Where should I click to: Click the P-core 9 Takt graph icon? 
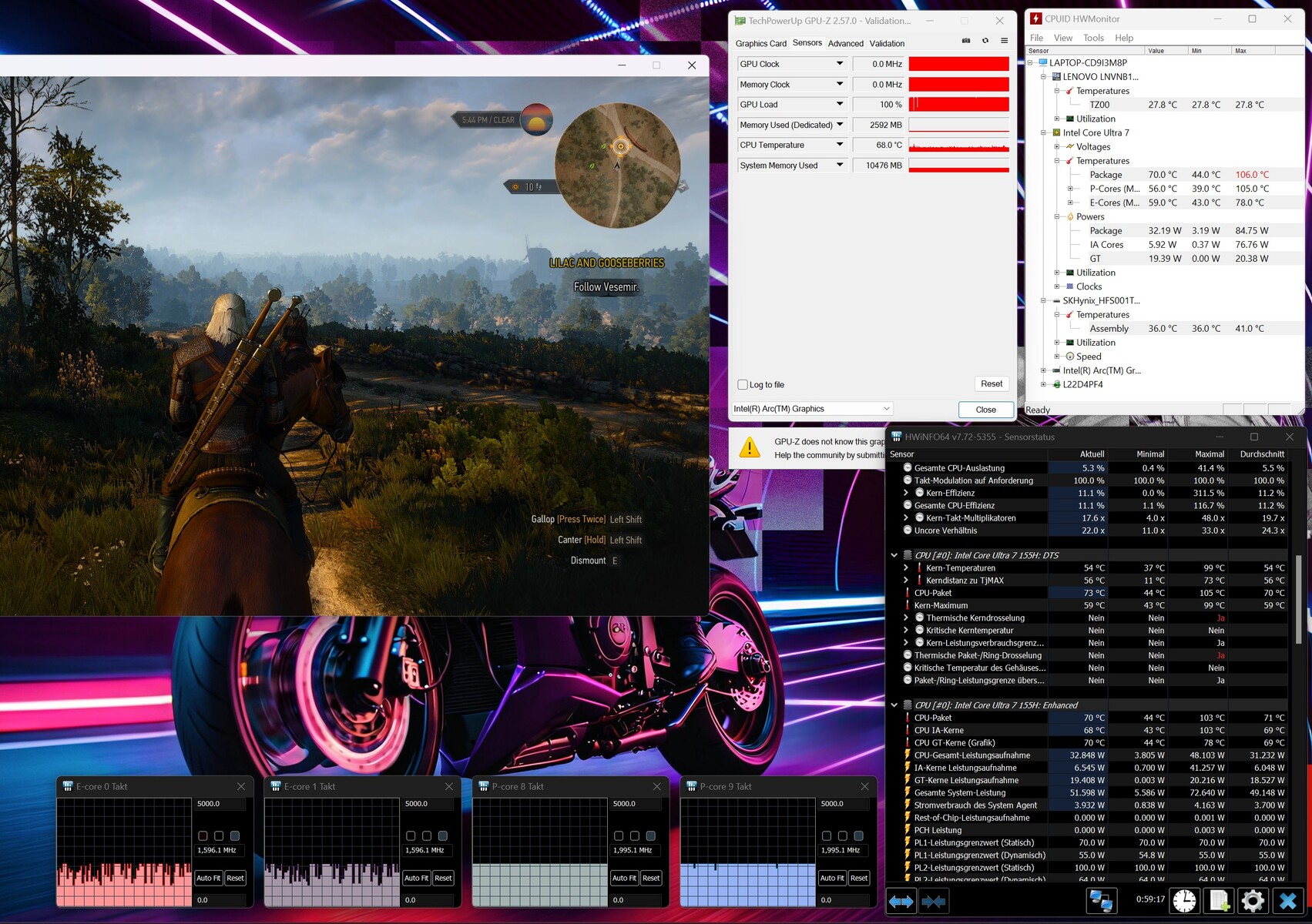[x=692, y=786]
